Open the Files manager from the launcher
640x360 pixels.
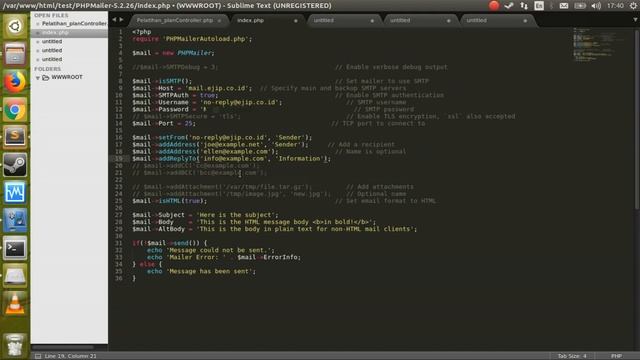coord(15,53)
